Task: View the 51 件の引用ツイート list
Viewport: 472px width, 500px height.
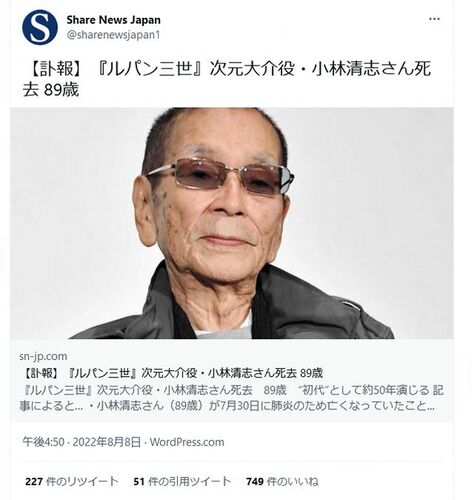Action: (182, 481)
